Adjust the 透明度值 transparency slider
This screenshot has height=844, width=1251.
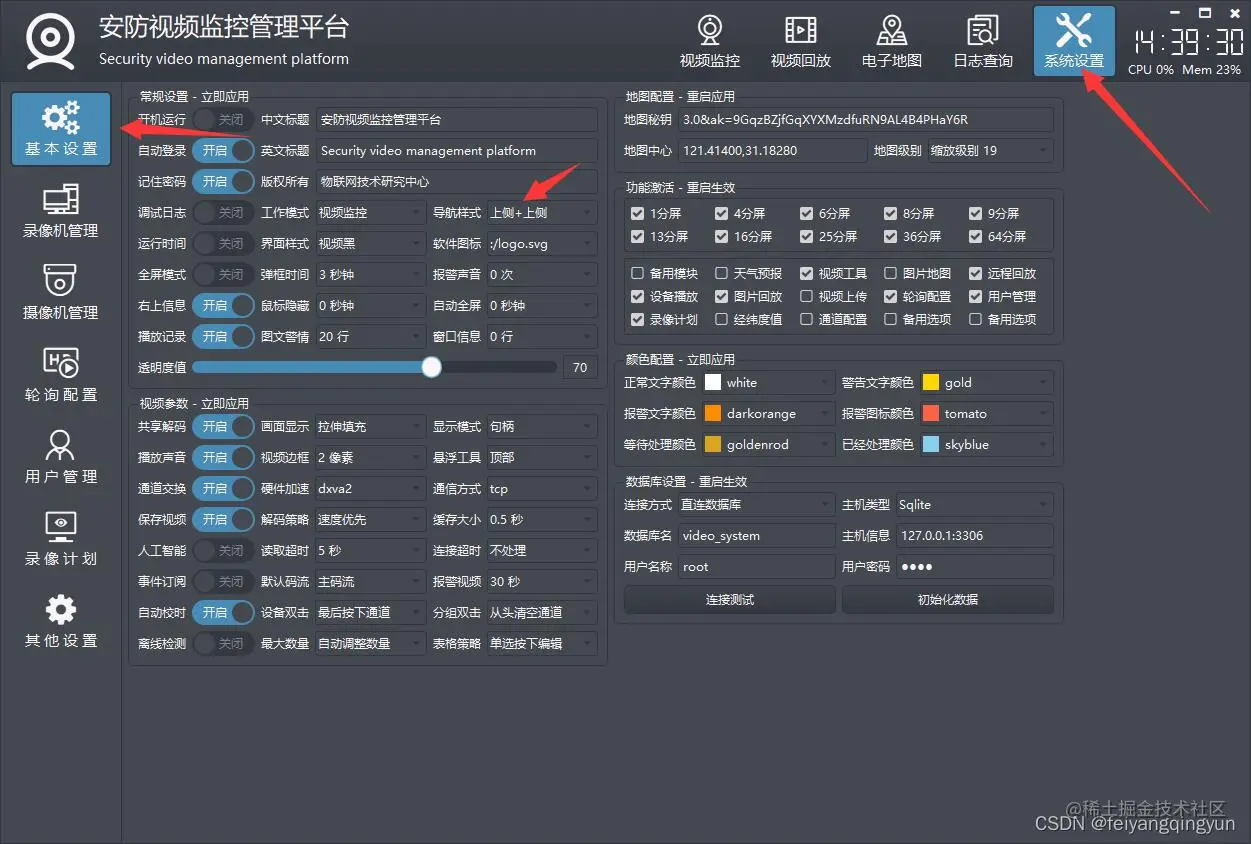pyautogui.click(x=431, y=367)
